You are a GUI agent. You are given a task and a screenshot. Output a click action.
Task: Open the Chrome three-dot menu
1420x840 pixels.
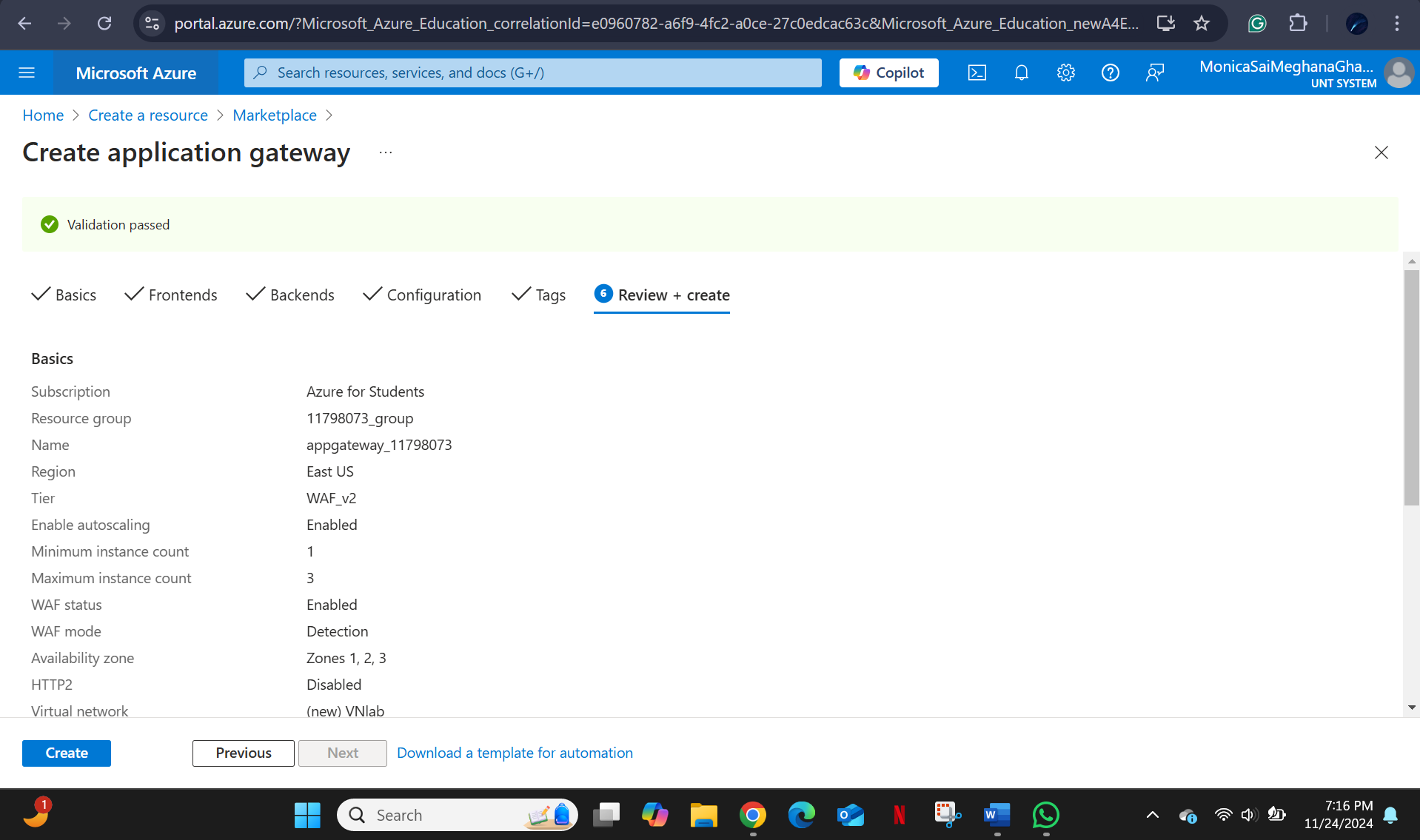click(x=1397, y=24)
